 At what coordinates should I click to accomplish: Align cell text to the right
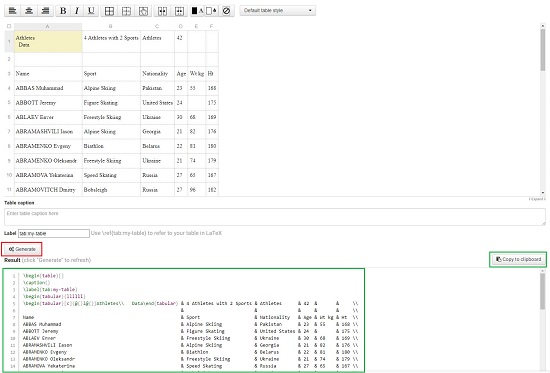click(45, 11)
